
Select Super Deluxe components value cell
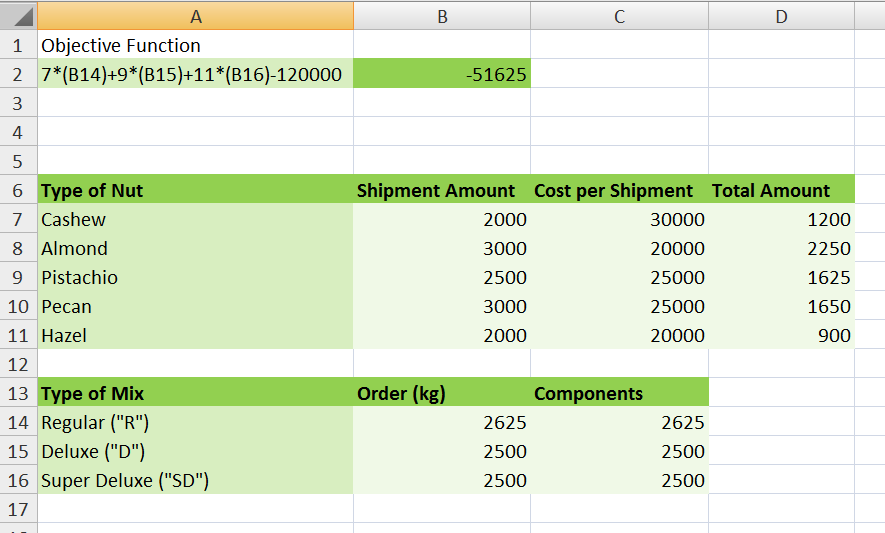(x=619, y=480)
